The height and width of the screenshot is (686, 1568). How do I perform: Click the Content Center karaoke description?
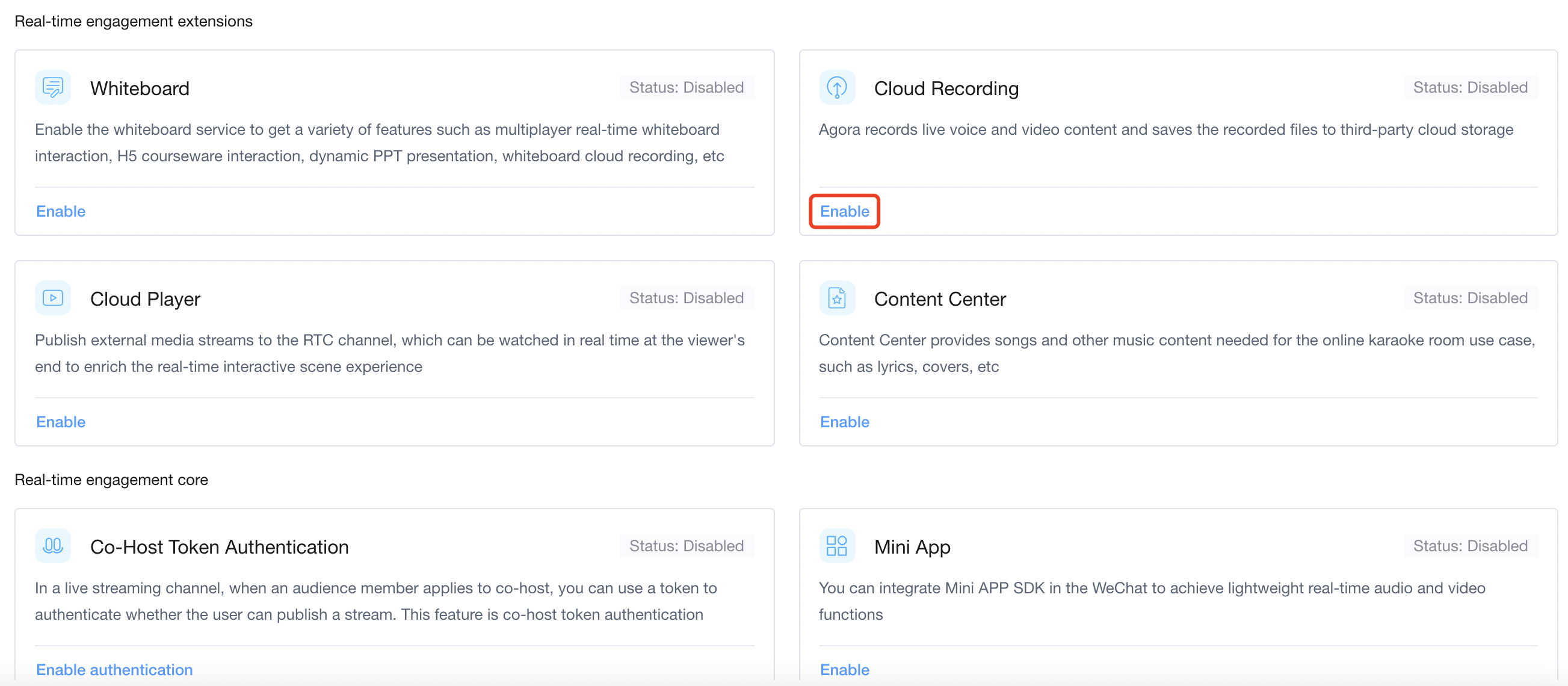click(1177, 354)
